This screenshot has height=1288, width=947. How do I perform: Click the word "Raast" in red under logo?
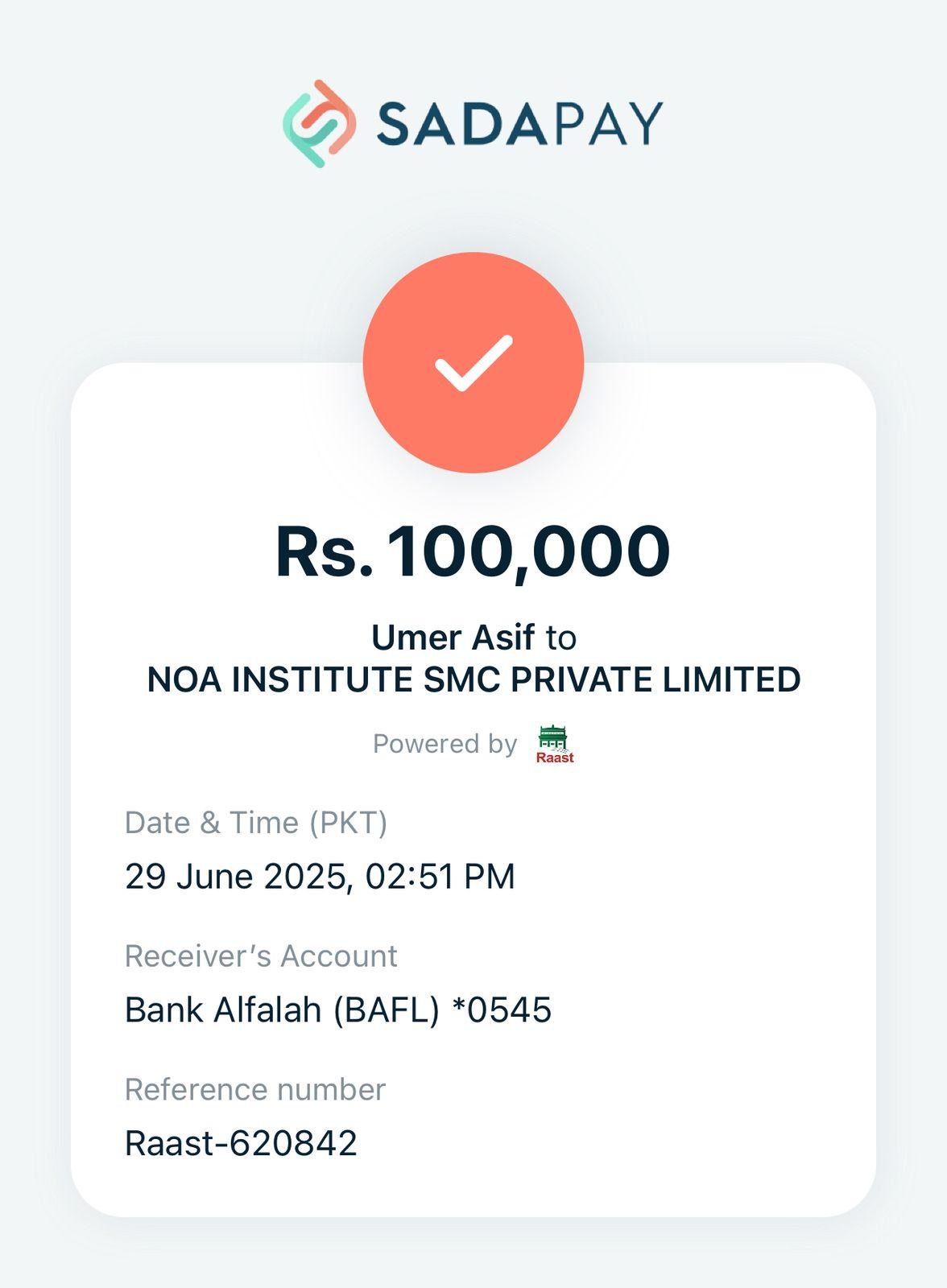[x=555, y=758]
